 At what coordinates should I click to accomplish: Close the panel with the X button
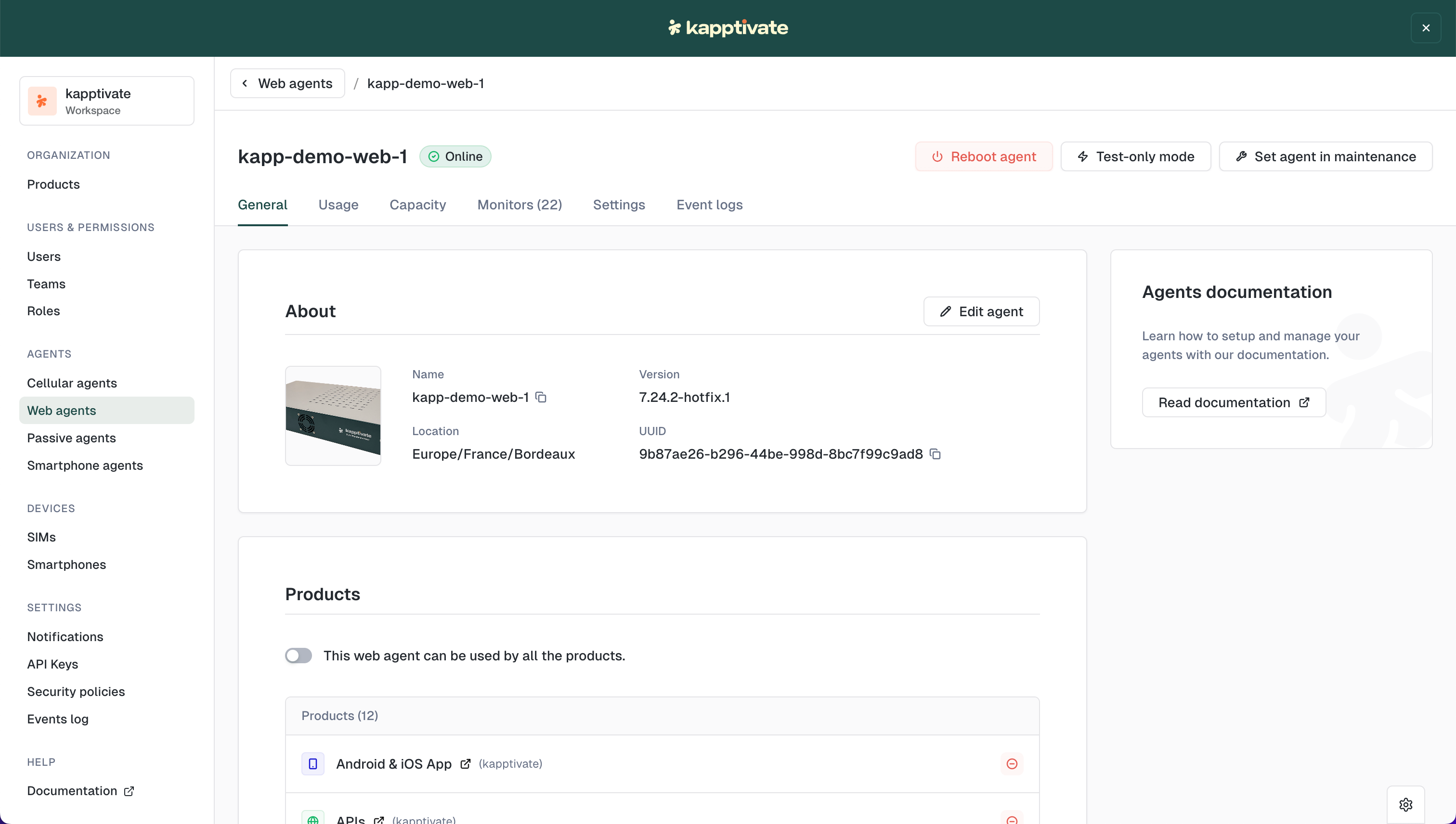pyautogui.click(x=1426, y=28)
